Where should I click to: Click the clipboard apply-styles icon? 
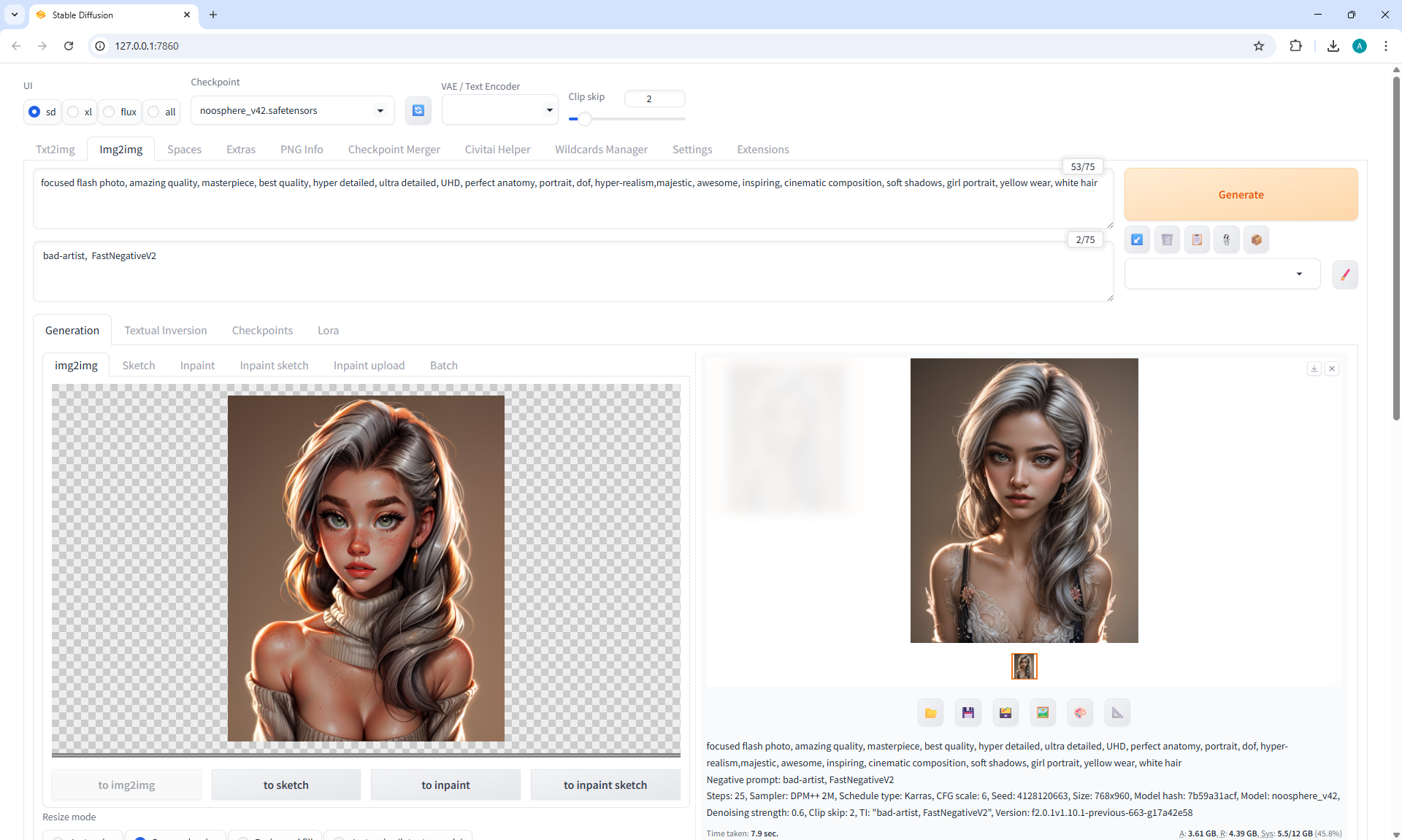(x=1197, y=239)
